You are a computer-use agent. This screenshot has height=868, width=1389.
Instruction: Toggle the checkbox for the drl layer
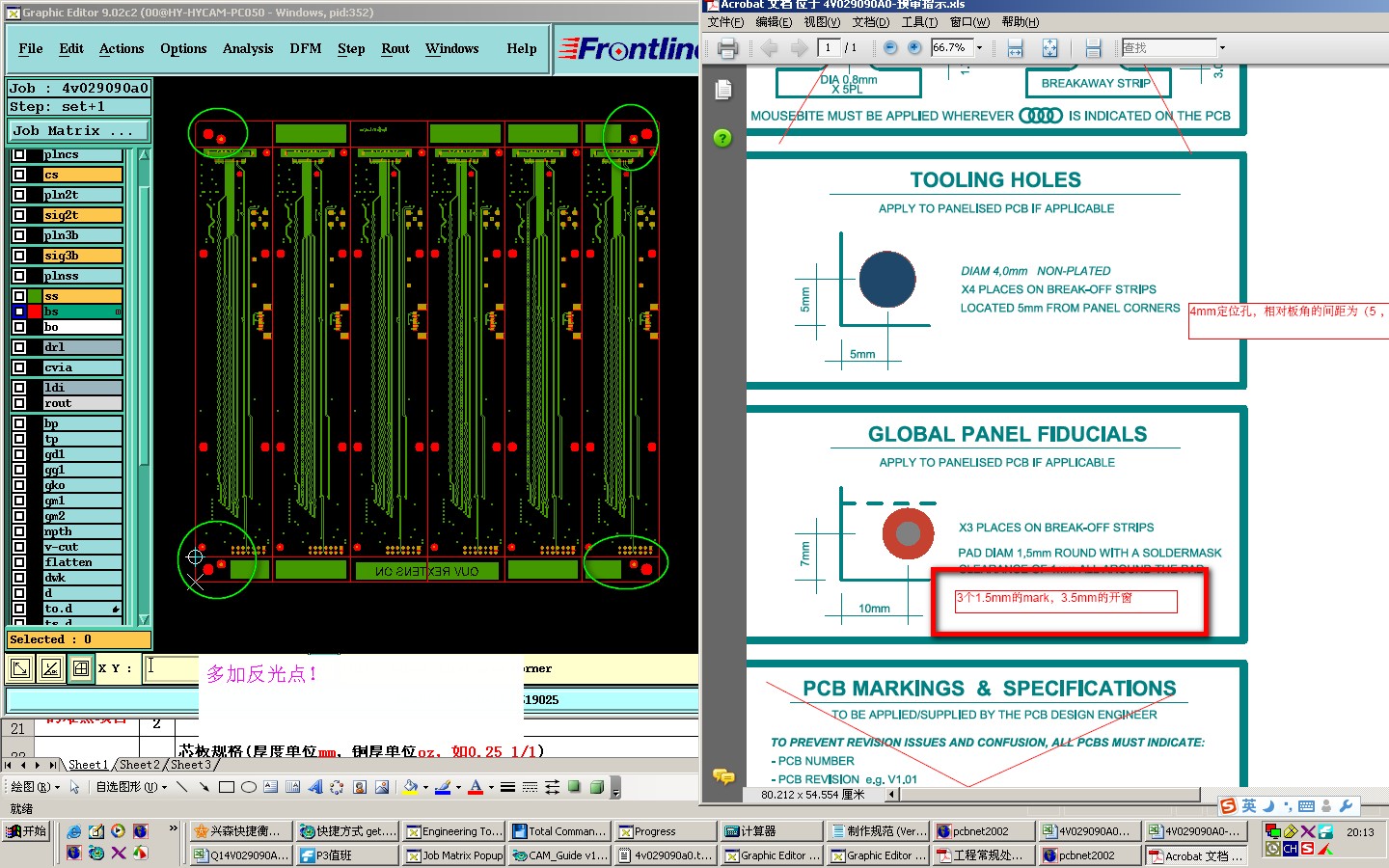19,347
